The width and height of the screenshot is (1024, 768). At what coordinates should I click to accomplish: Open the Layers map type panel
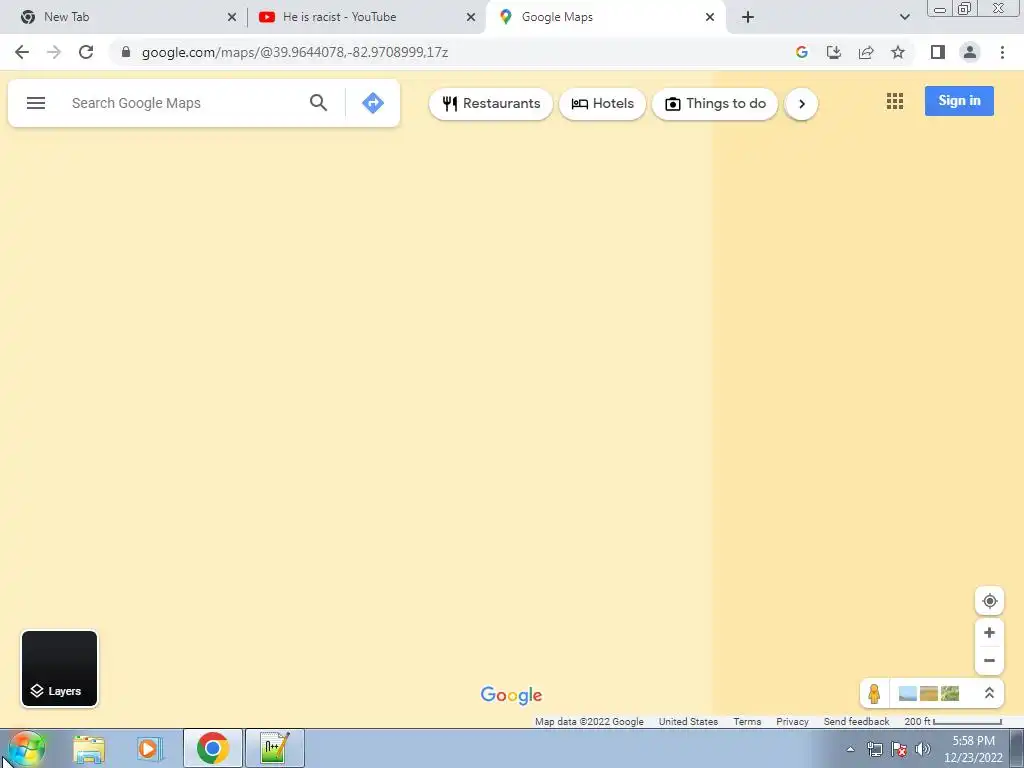(59, 668)
